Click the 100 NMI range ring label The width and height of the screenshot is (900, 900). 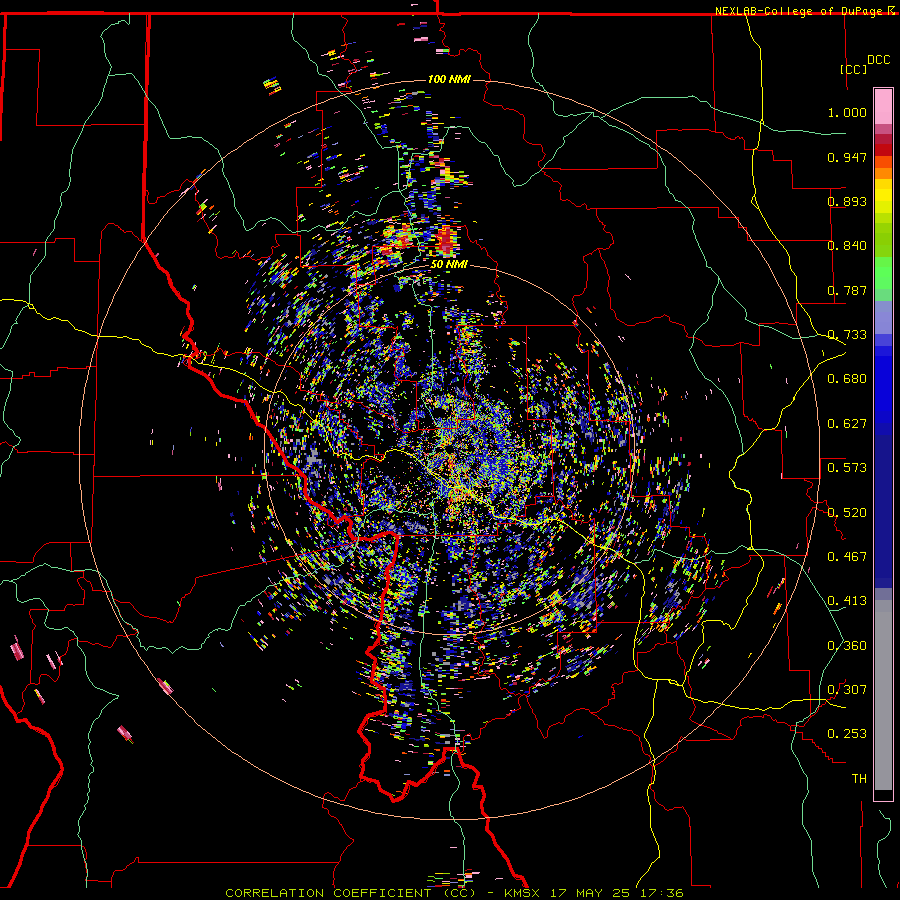[449, 79]
